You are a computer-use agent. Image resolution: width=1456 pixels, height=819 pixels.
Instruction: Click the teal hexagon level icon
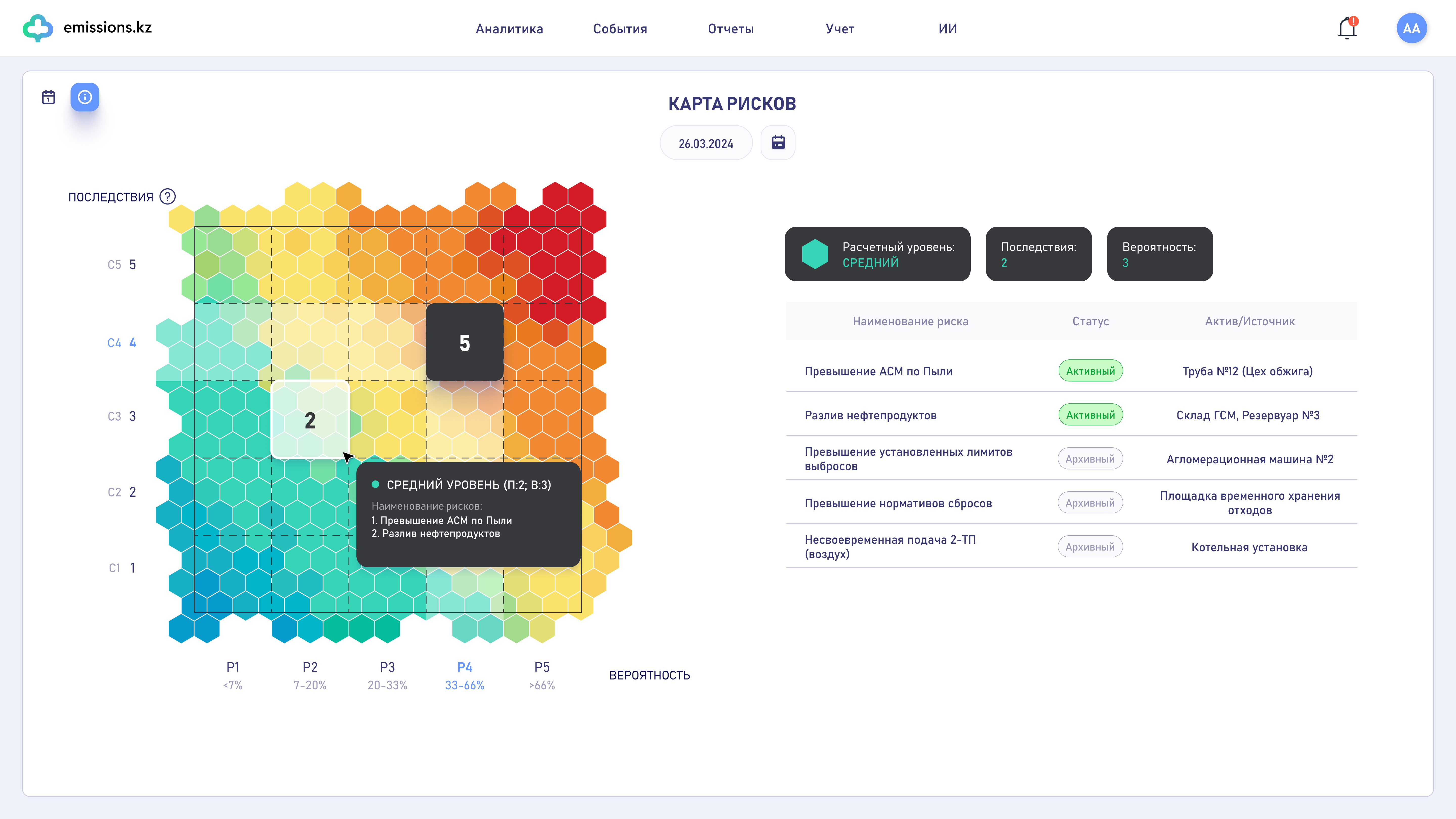[x=814, y=254]
